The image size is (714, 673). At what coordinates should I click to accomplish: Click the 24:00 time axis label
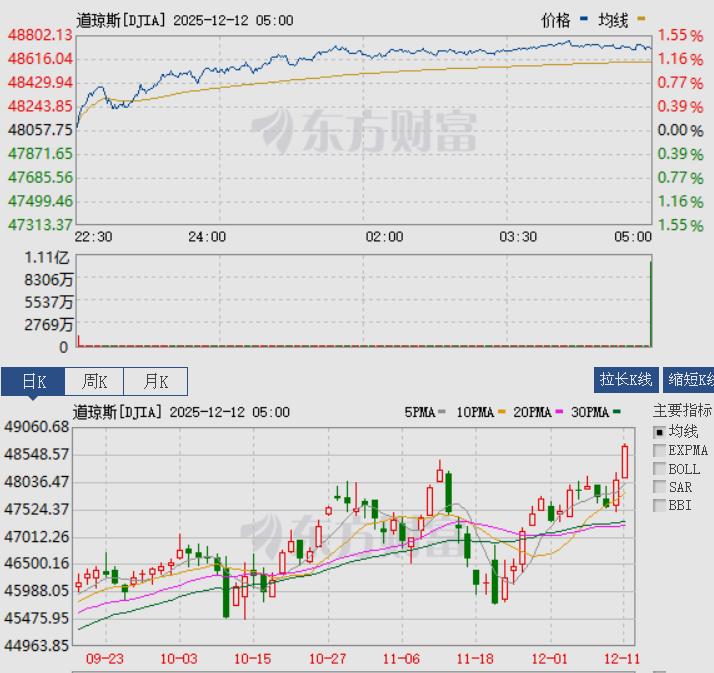[x=207, y=237]
